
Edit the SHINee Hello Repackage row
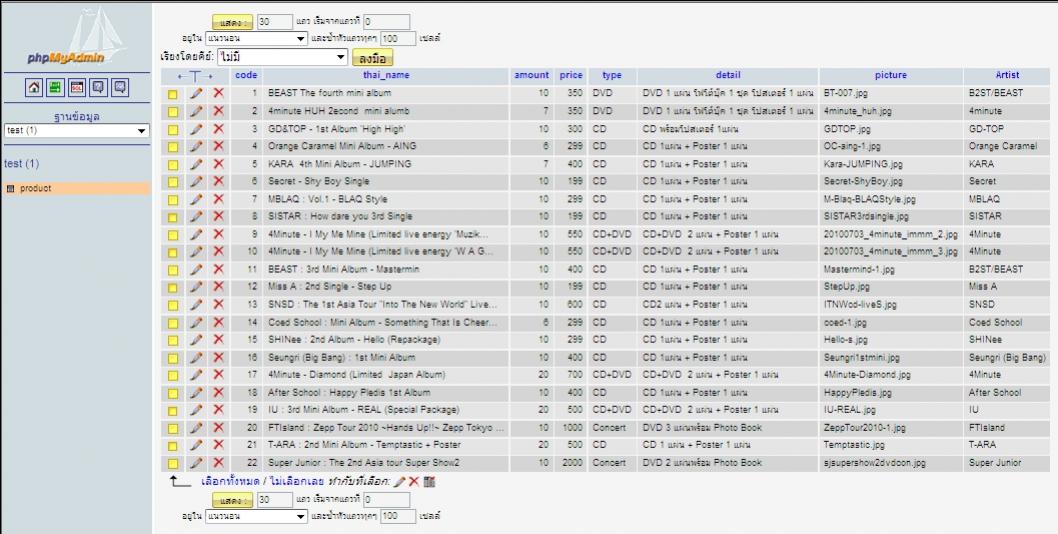click(x=196, y=340)
